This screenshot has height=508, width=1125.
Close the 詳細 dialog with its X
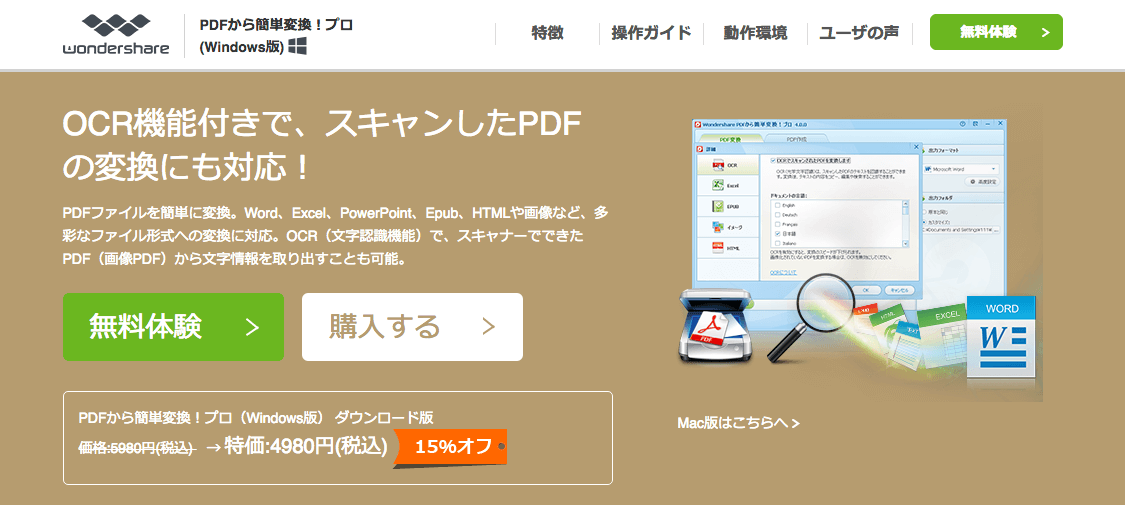tap(916, 146)
